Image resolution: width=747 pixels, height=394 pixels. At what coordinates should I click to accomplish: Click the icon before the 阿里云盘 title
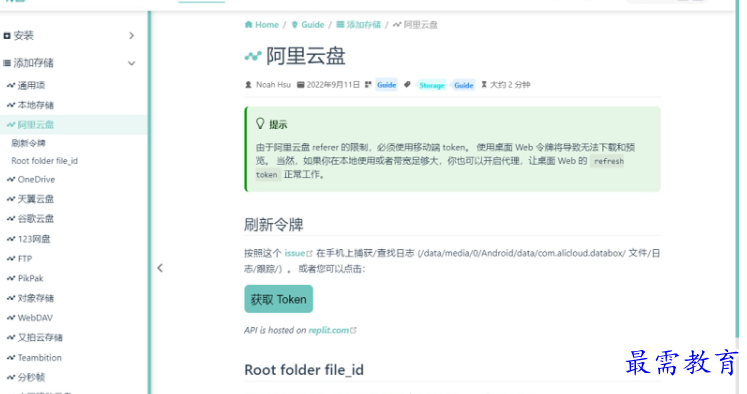[x=253, y=56]
